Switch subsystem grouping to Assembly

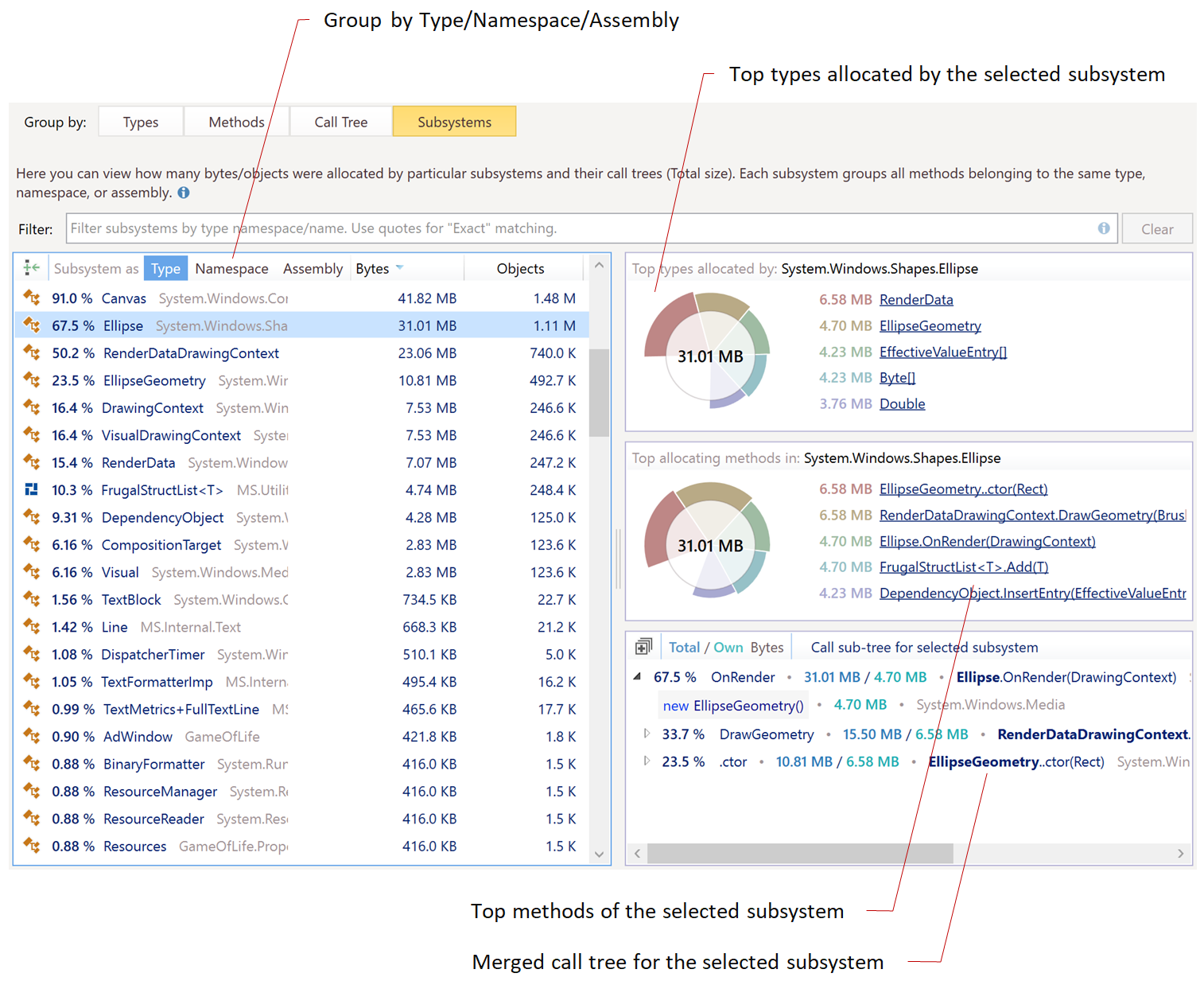coord(313,269)
